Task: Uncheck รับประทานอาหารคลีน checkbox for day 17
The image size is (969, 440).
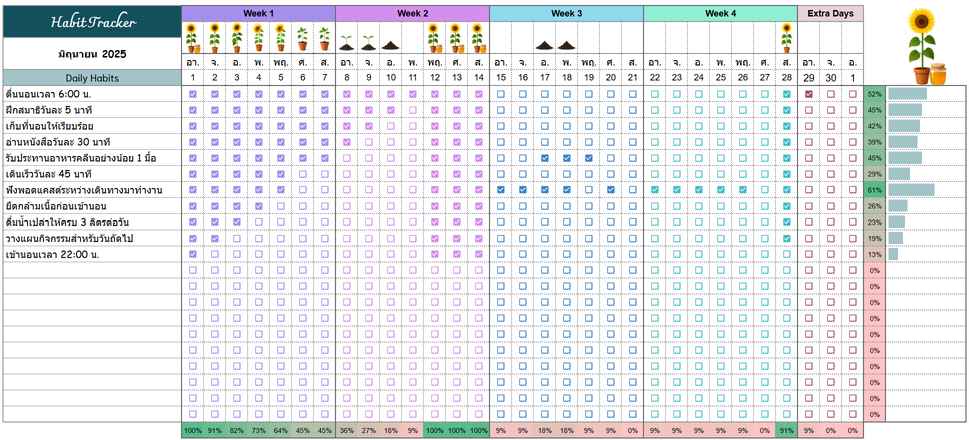Action: pyautogui.click(x=544, y=158)
